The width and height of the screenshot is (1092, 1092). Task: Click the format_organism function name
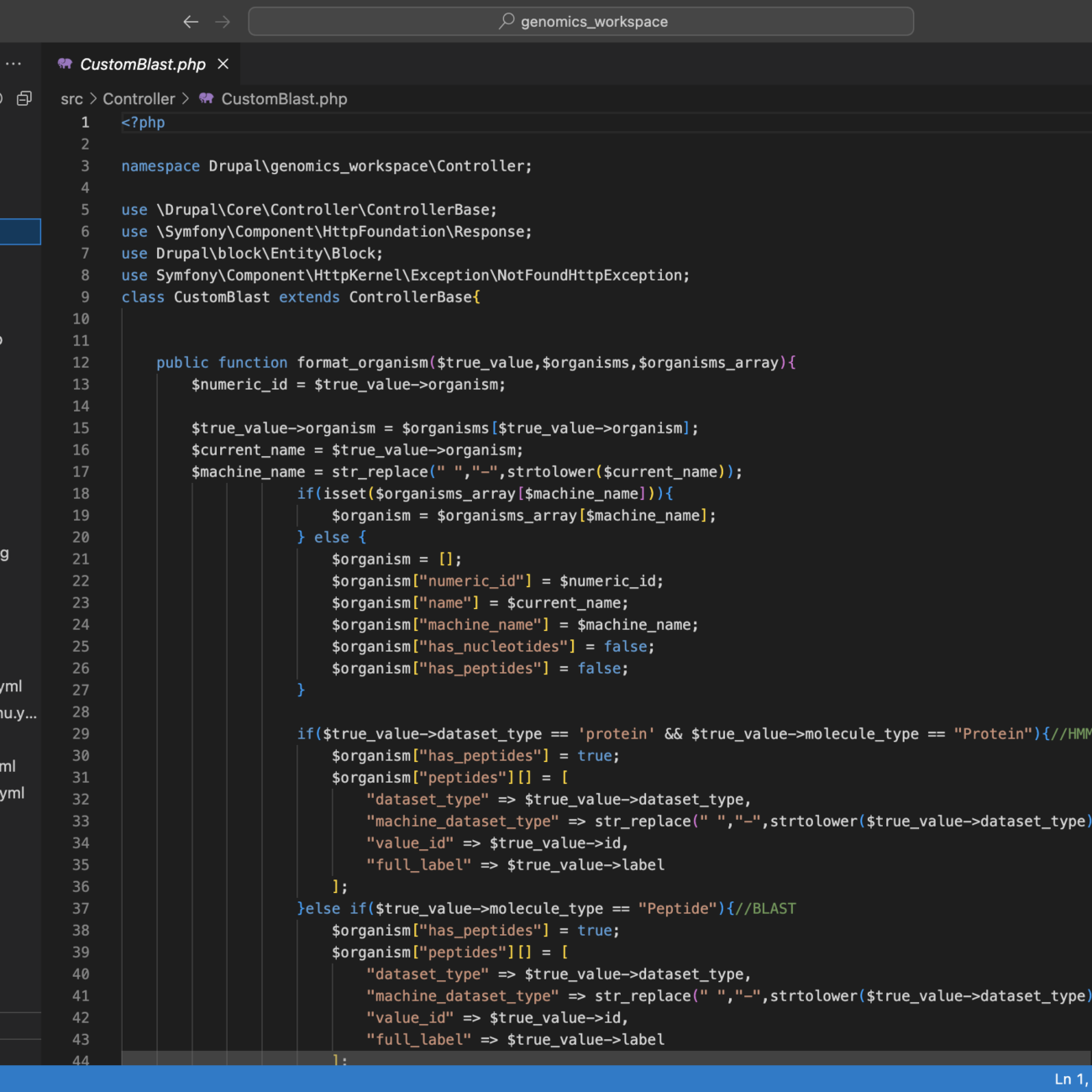point(362,363)
